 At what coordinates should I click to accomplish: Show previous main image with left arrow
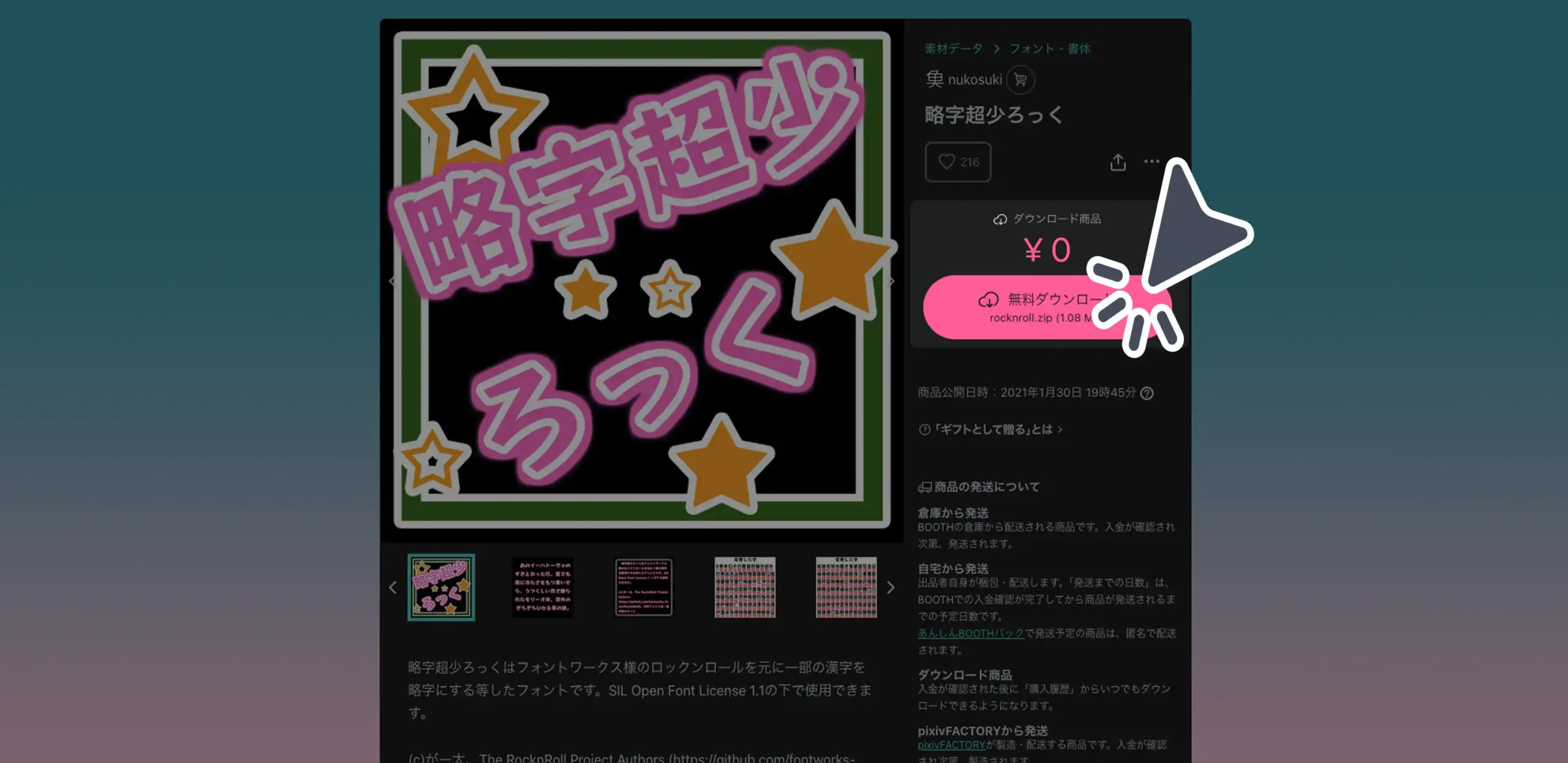392,281
